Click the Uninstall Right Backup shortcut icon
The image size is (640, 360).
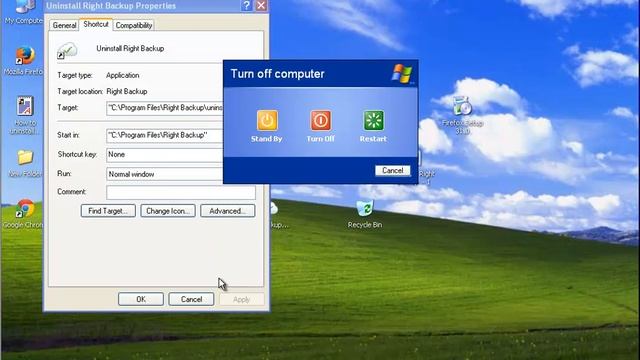[x=67, y=50]
